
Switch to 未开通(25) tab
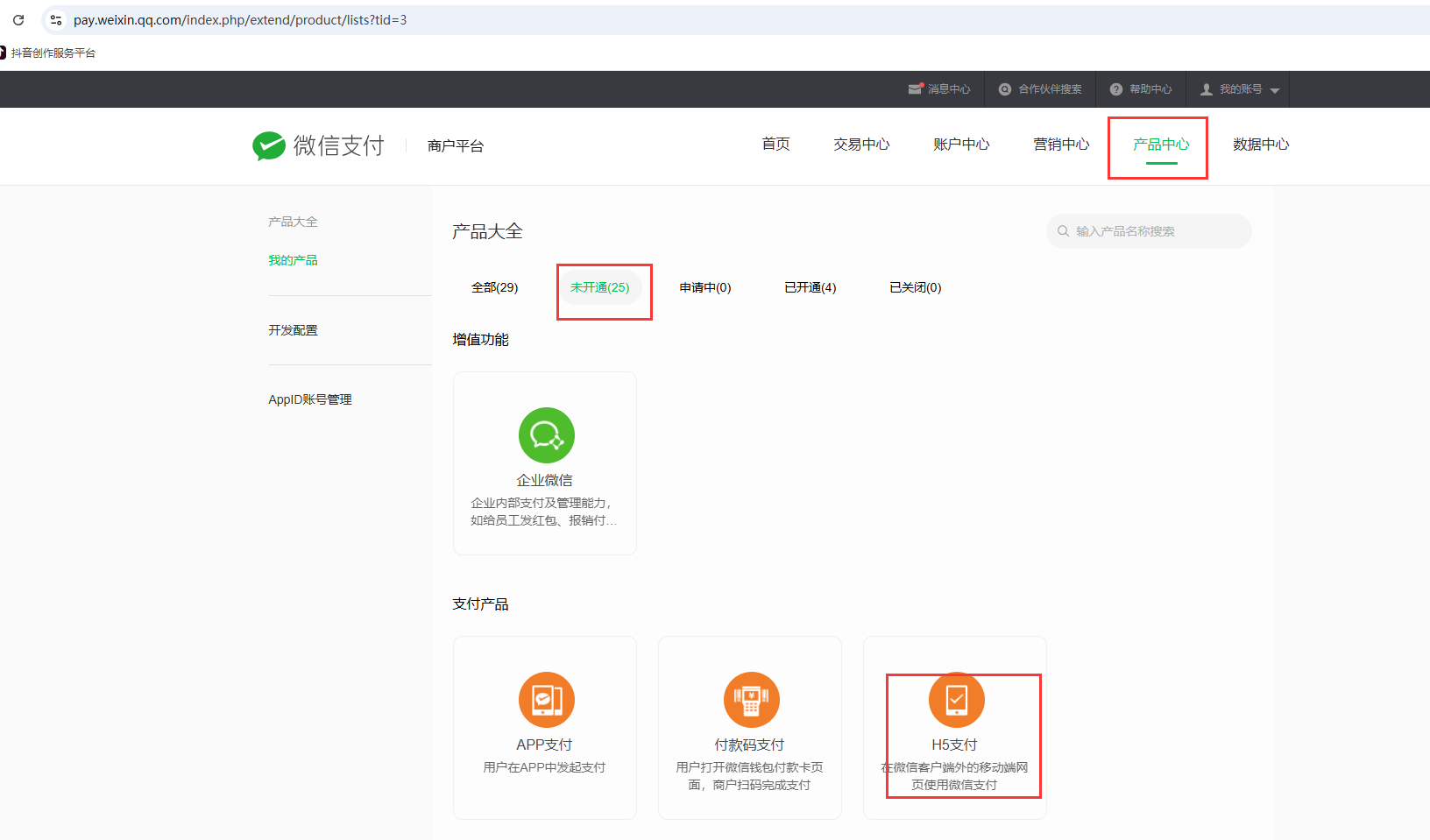point(600,287)
